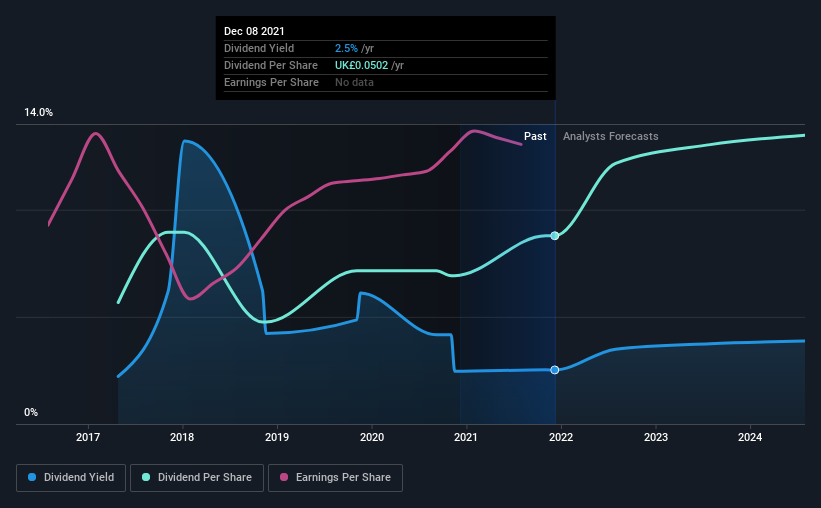Click the 2022 x-axis label
Viewport: 821px width, 508px height.
[561, 437]
